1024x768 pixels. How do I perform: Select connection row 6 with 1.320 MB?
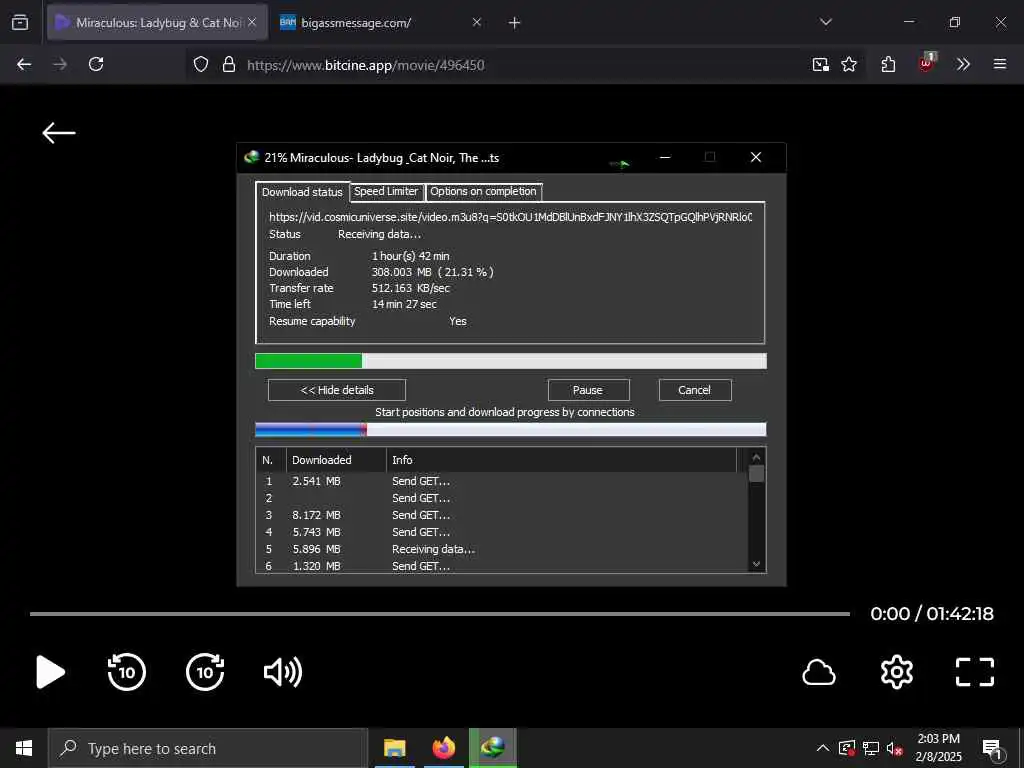click(502, 566)
